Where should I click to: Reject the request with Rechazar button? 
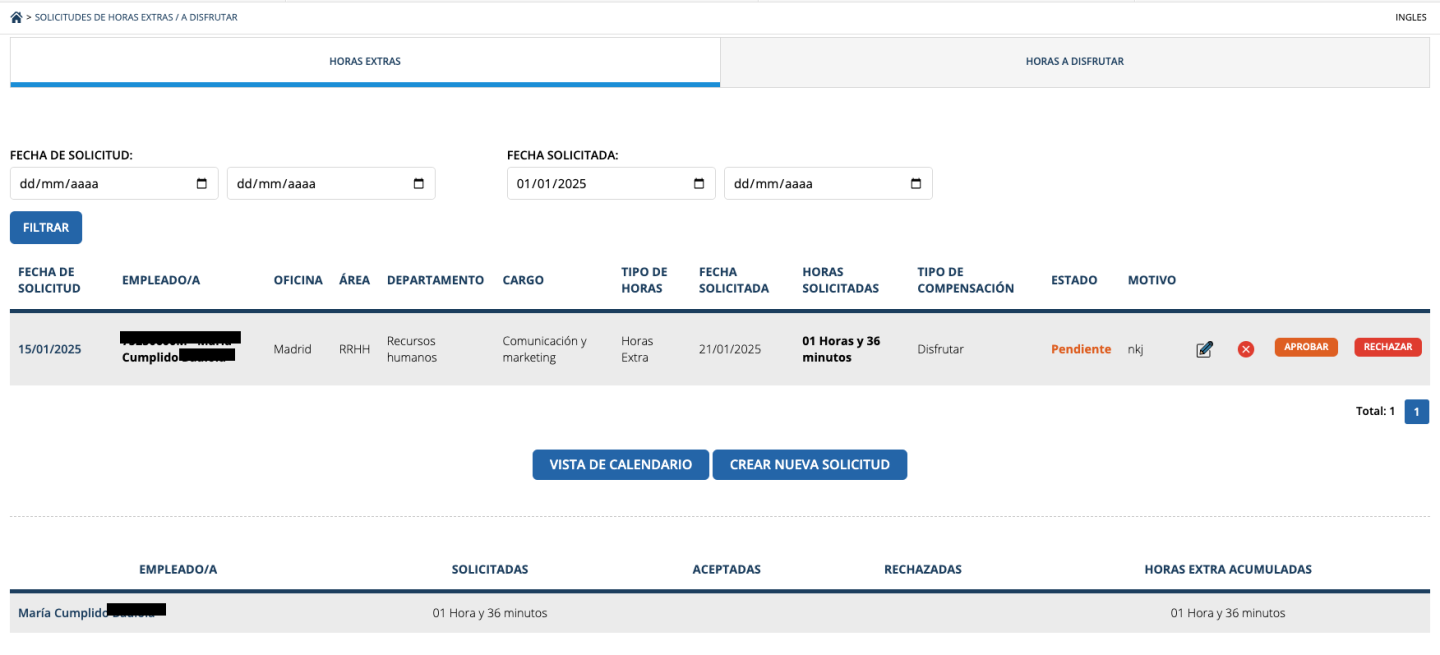click(x=1387, y=347)
